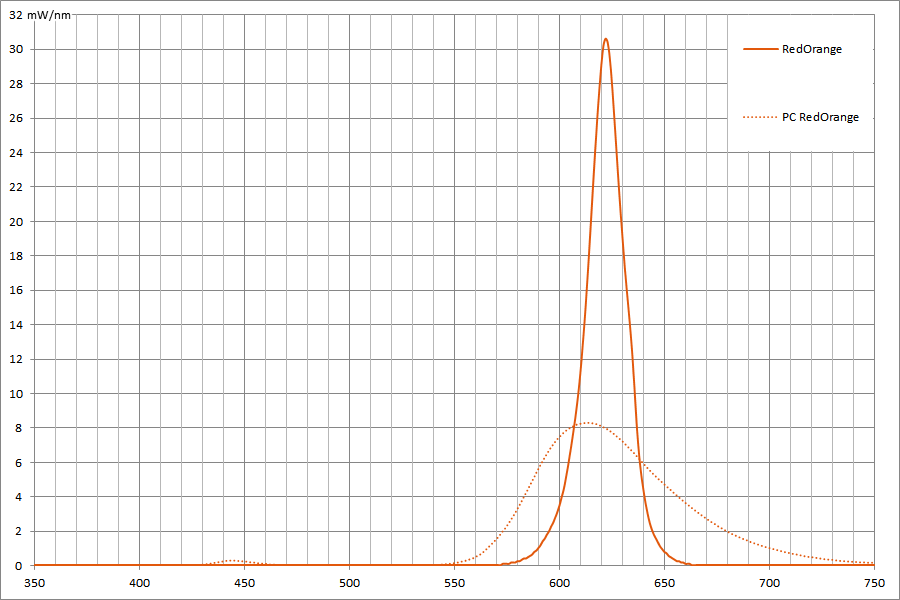Click the 0 y-axis tick label
900x600 pixels.
coord(20,565)
